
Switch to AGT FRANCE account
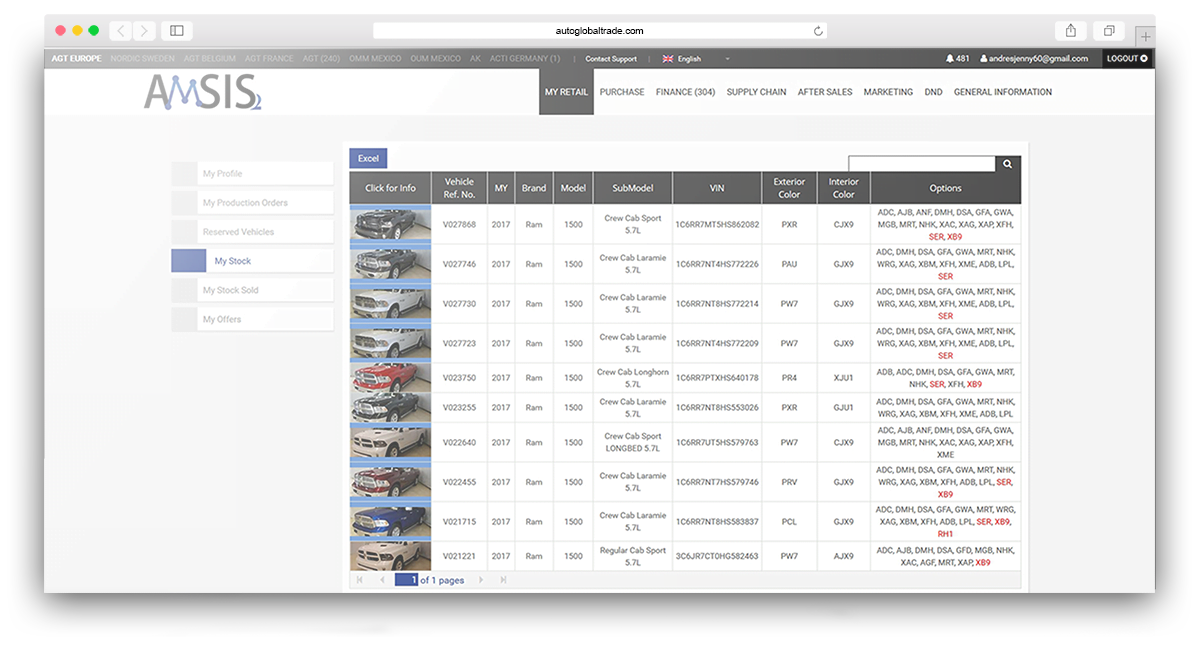[269, 59]
